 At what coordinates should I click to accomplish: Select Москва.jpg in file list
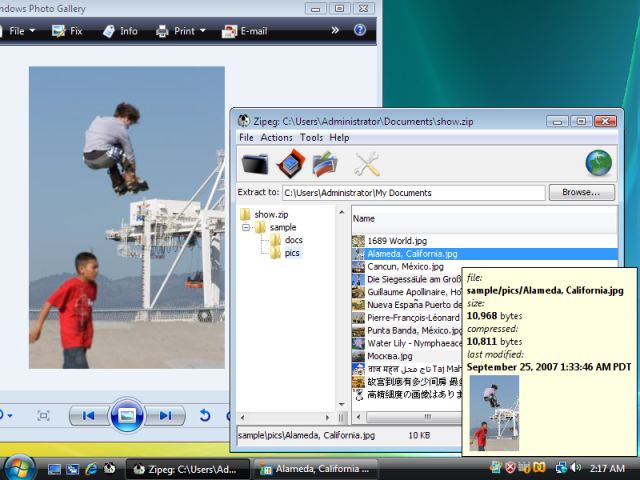click(390, 356)
